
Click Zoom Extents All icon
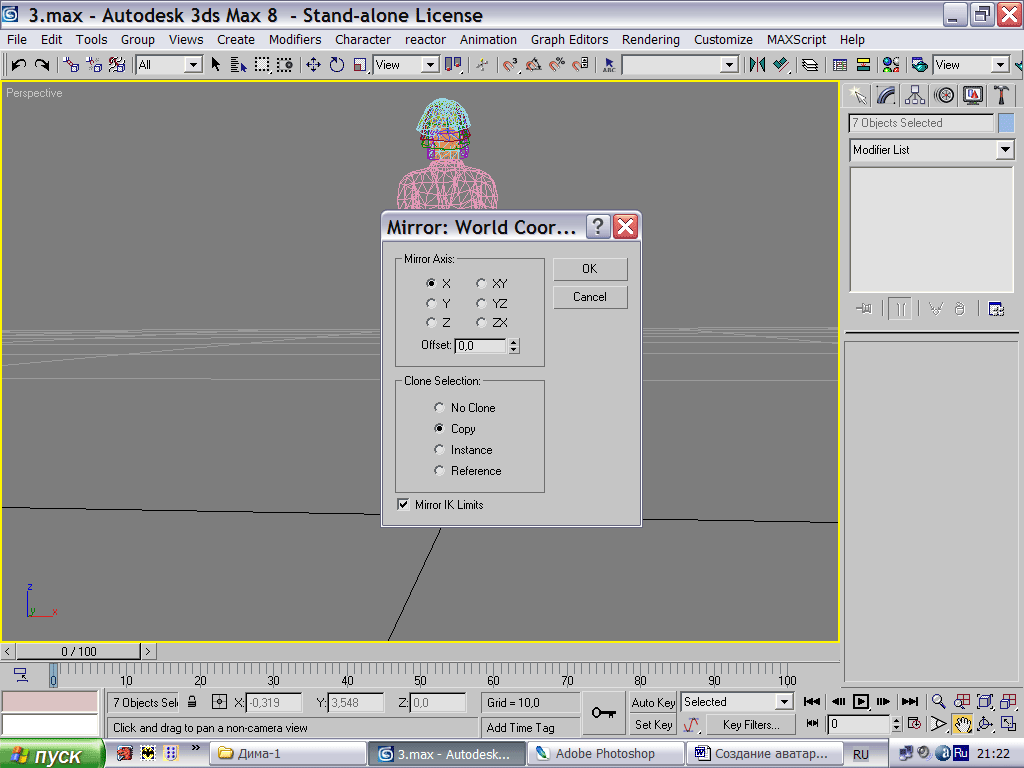[1008, 702]
